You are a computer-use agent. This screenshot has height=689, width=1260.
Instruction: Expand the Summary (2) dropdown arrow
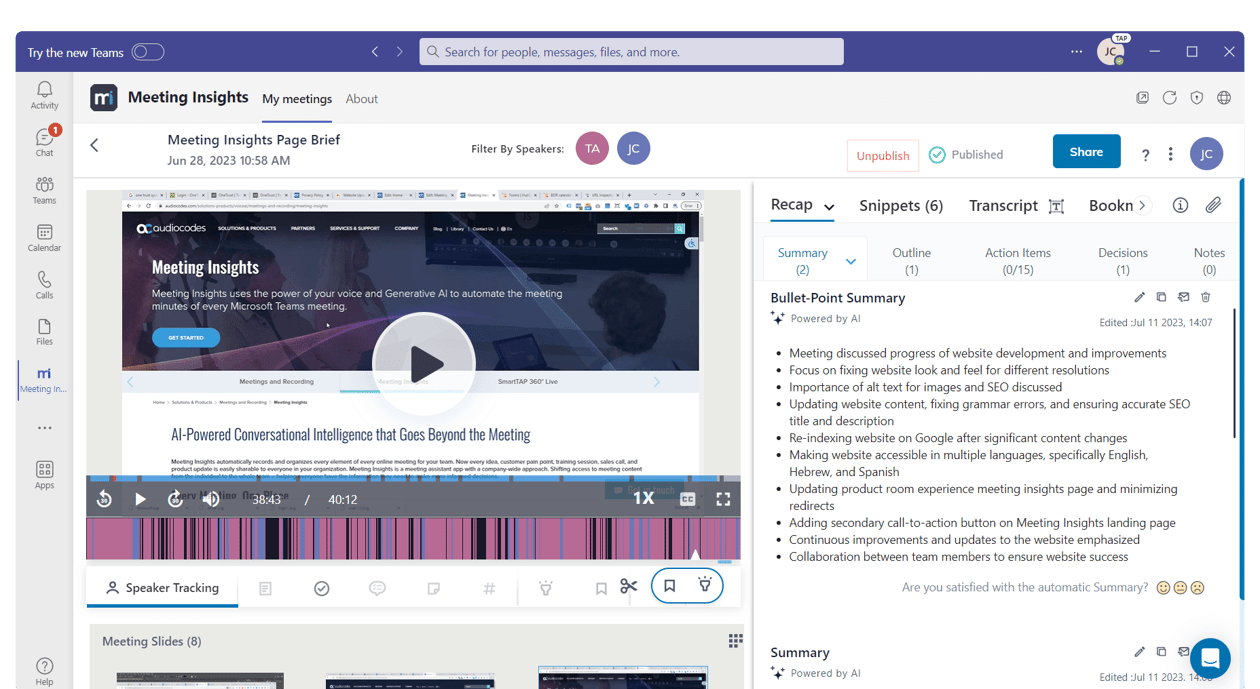click(x=851, y=262)
